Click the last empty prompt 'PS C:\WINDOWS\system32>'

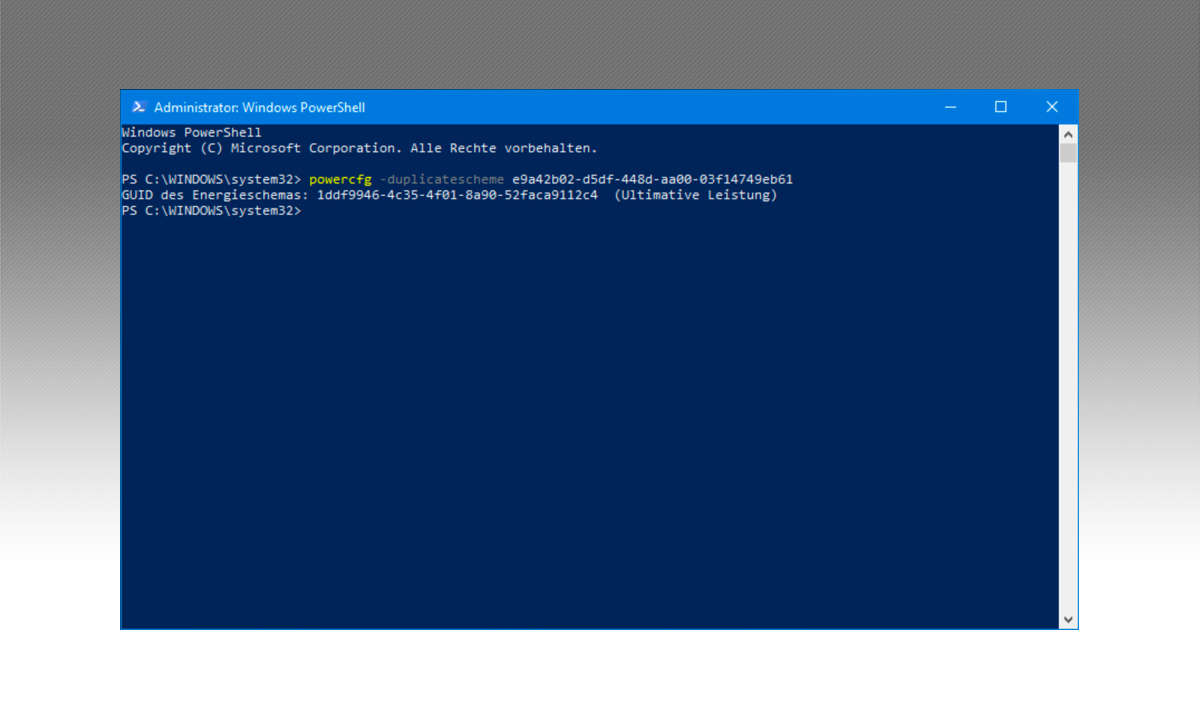[211, 211]
